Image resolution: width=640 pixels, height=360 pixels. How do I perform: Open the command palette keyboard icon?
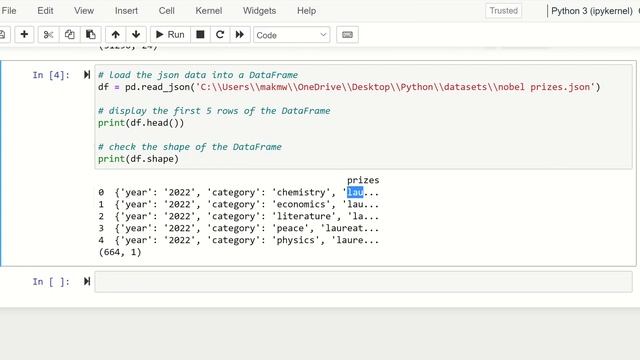point(347,35)
